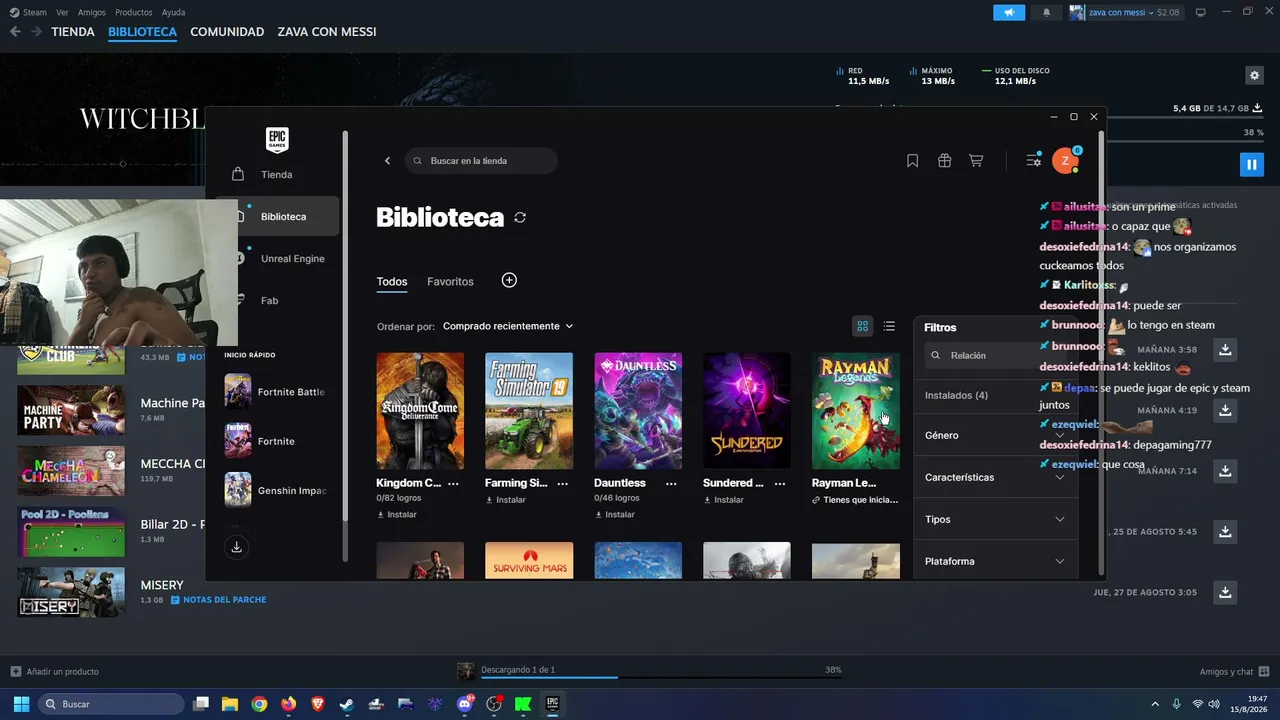This screenshot has height=720, width=1280.
Task: Open the Sundered game cover
Action: tap(747, 411)
